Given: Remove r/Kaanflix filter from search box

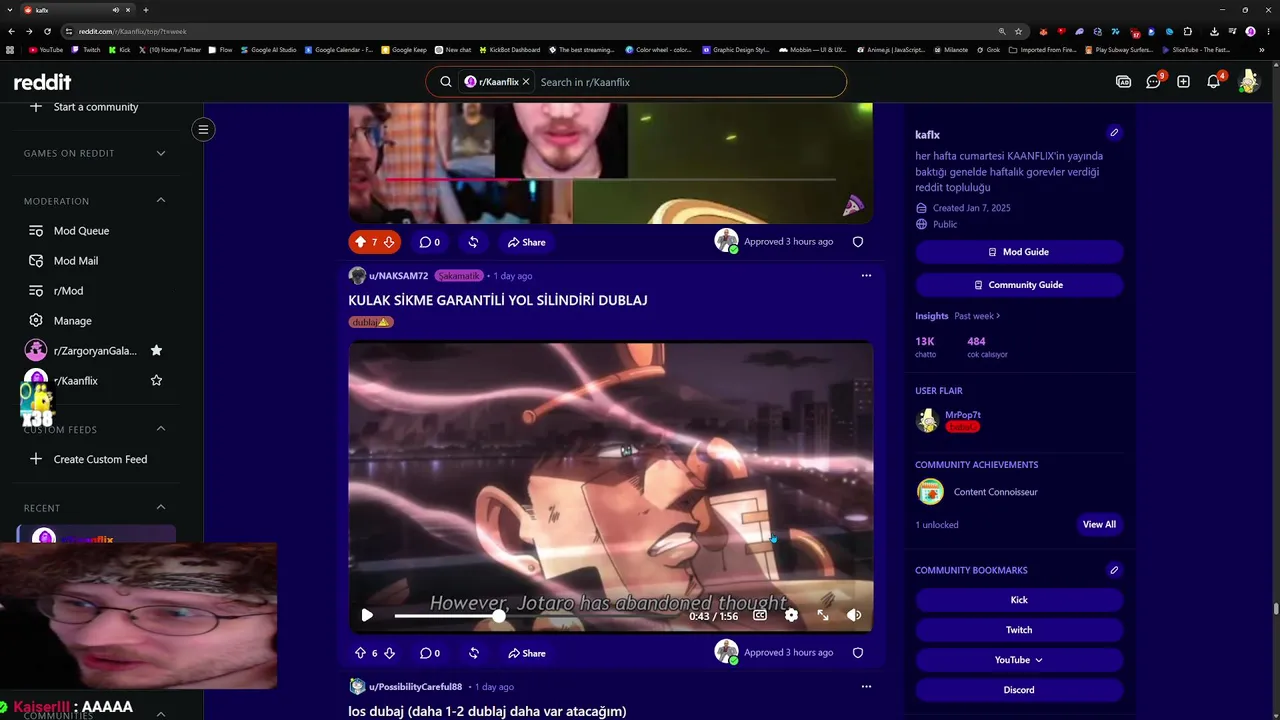Looking at the screenshot, I should click(x=526, y=82).
